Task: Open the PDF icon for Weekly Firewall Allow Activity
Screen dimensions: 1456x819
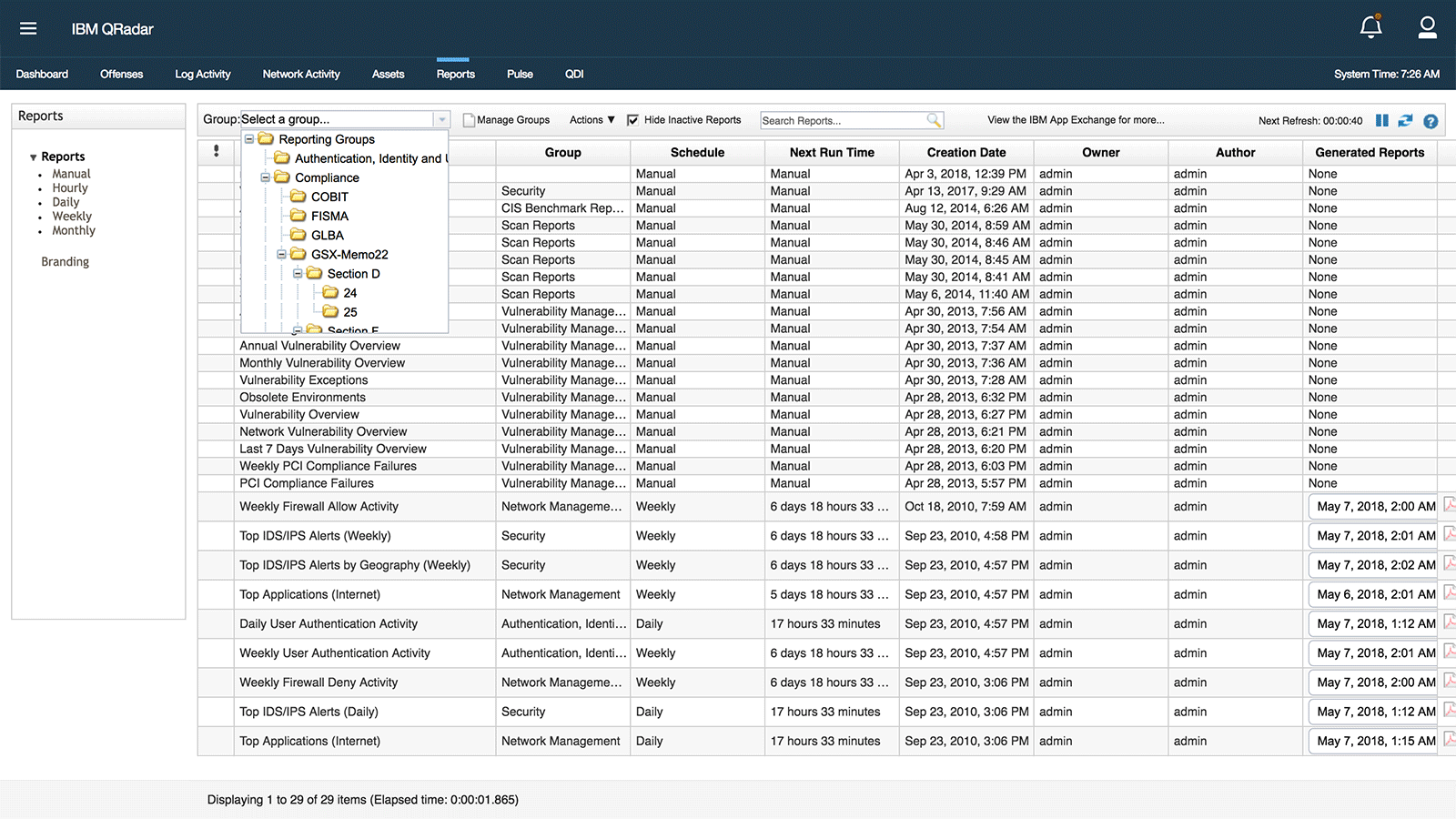Action: 1450,505
